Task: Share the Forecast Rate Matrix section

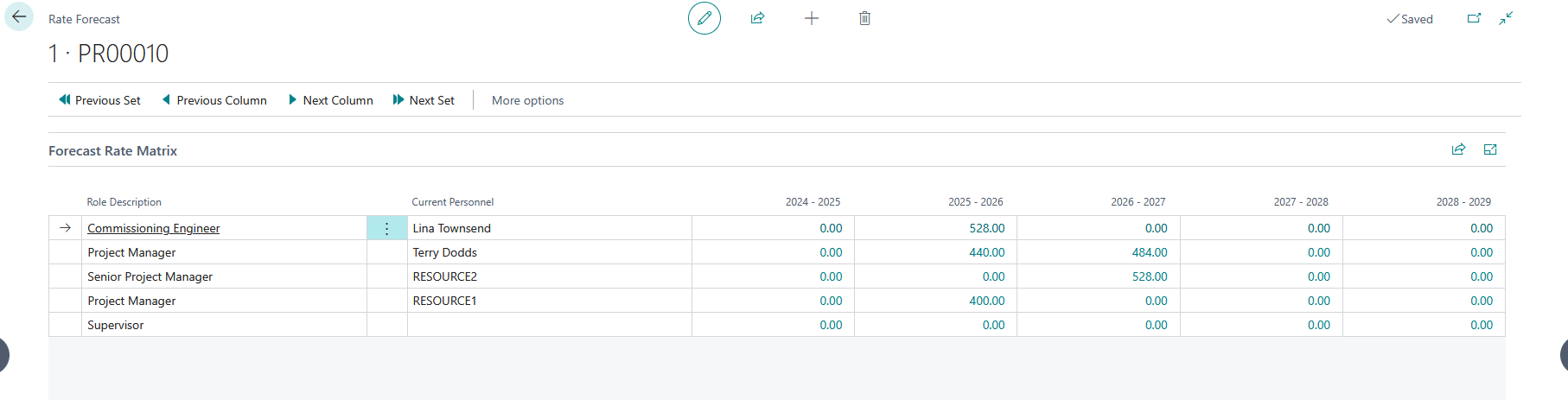Action: click(1458, 149)
